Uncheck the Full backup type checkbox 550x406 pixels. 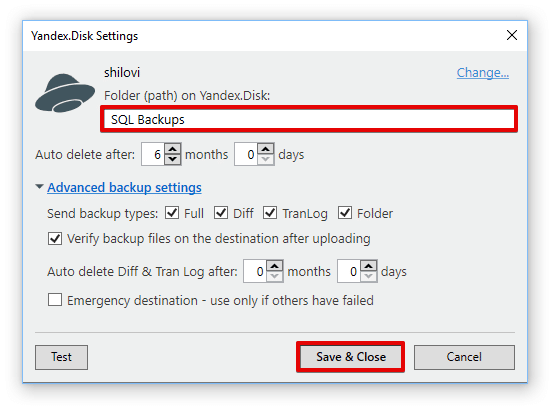[x=172, y=213]
